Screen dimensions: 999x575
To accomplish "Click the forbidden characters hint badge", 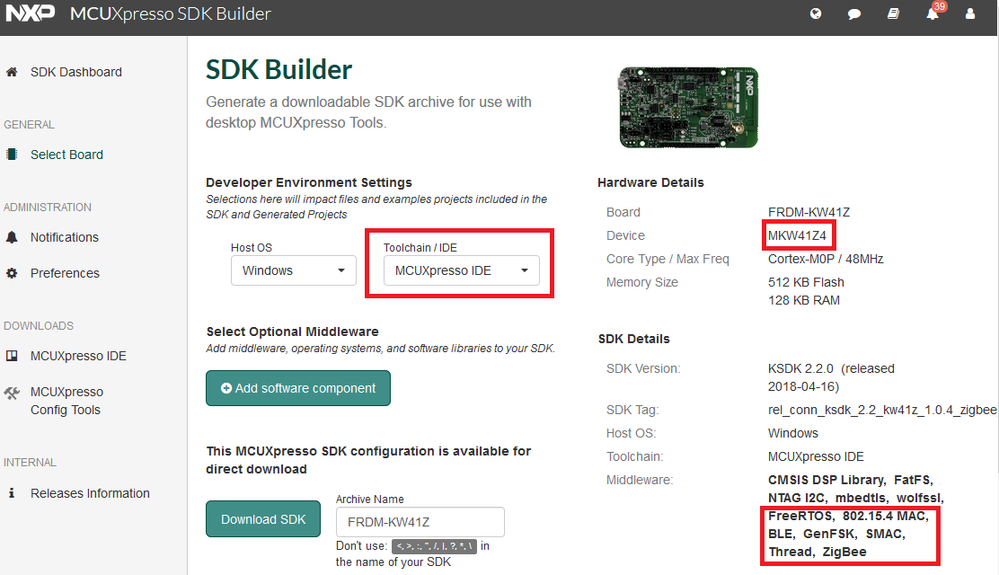I will (434, 546).
